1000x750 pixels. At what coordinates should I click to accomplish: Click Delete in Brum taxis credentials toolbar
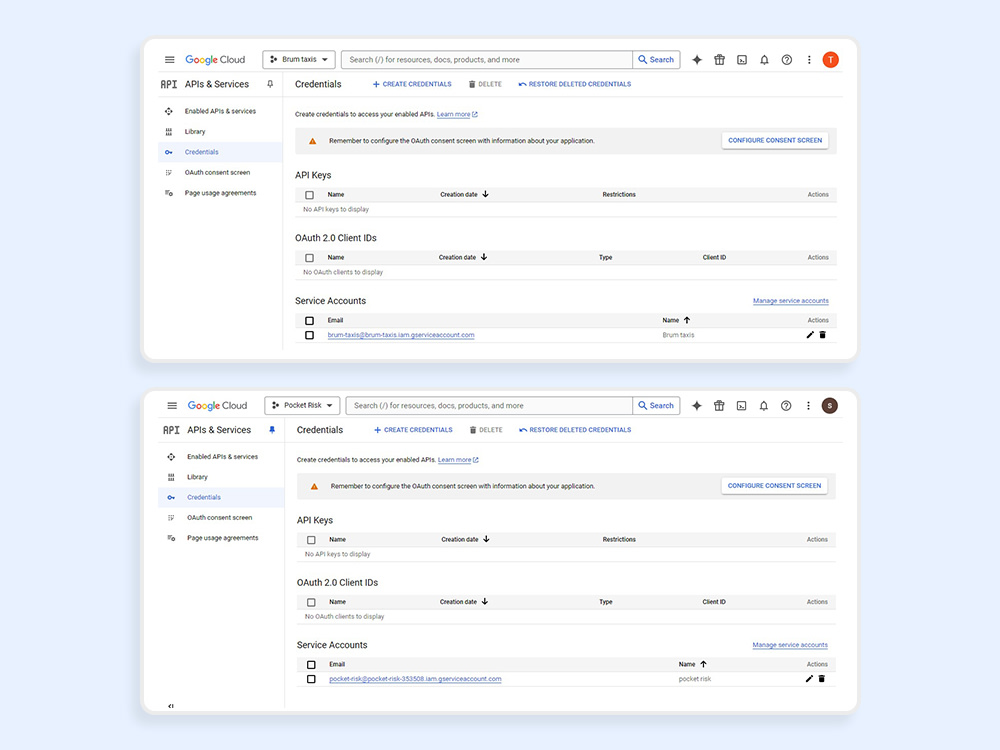(x=485, y=84)
